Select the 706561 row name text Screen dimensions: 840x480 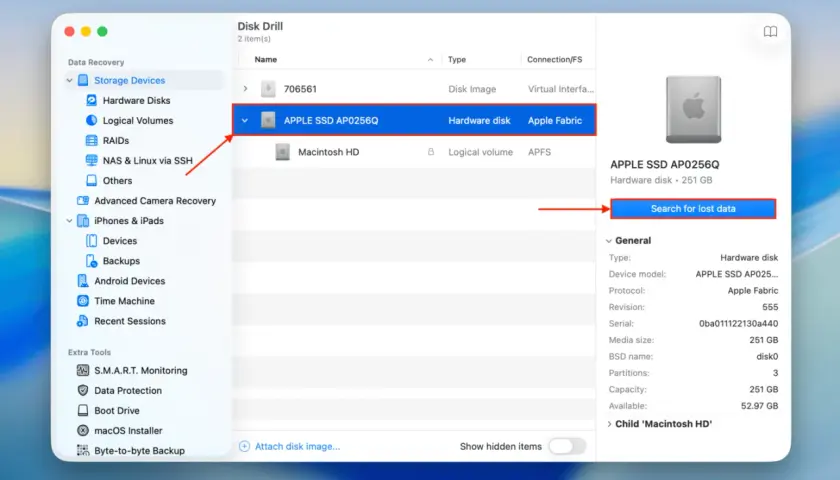coord(300,89)
